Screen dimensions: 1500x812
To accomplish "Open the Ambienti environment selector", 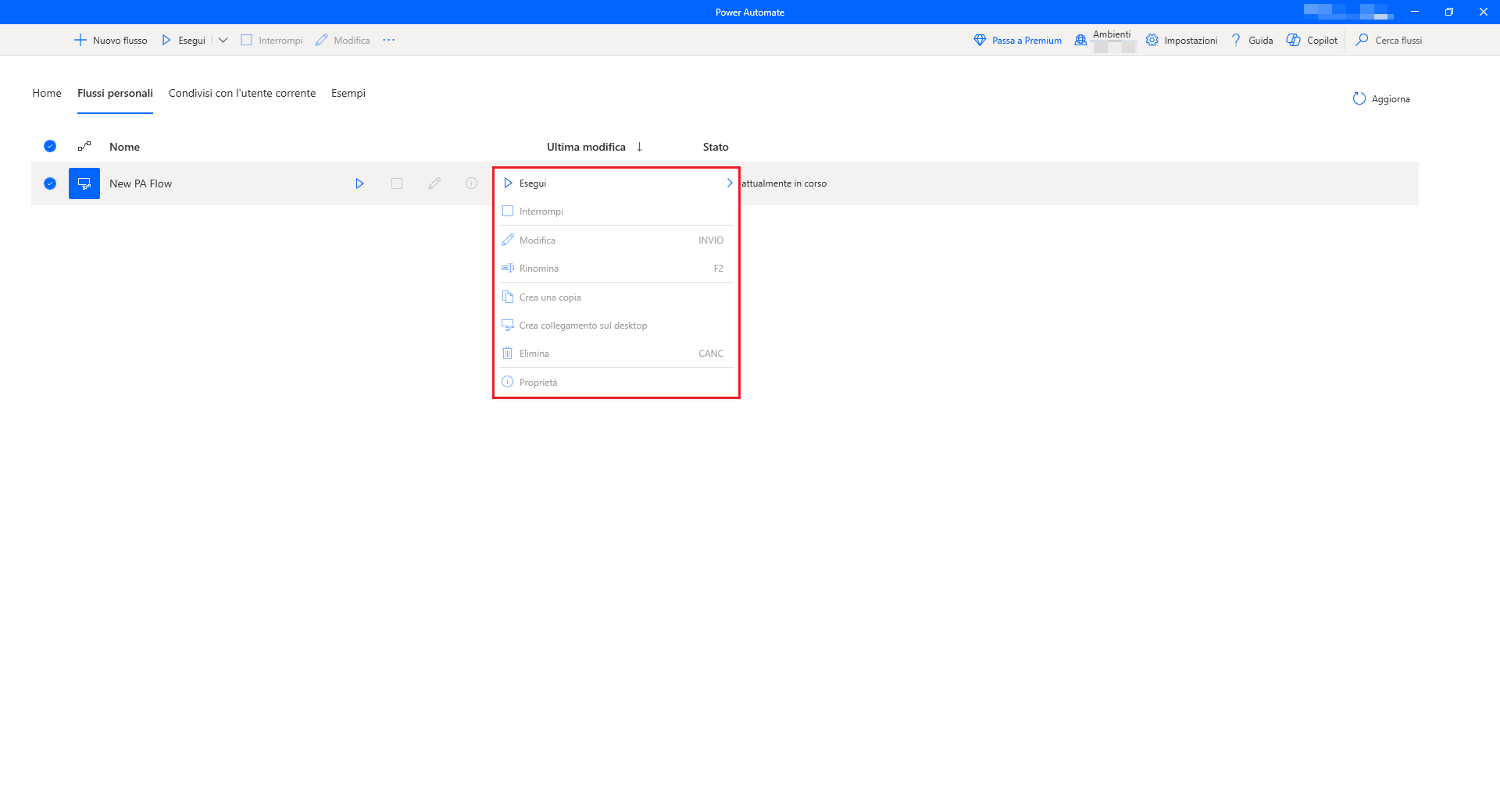I will [1104, 40].
